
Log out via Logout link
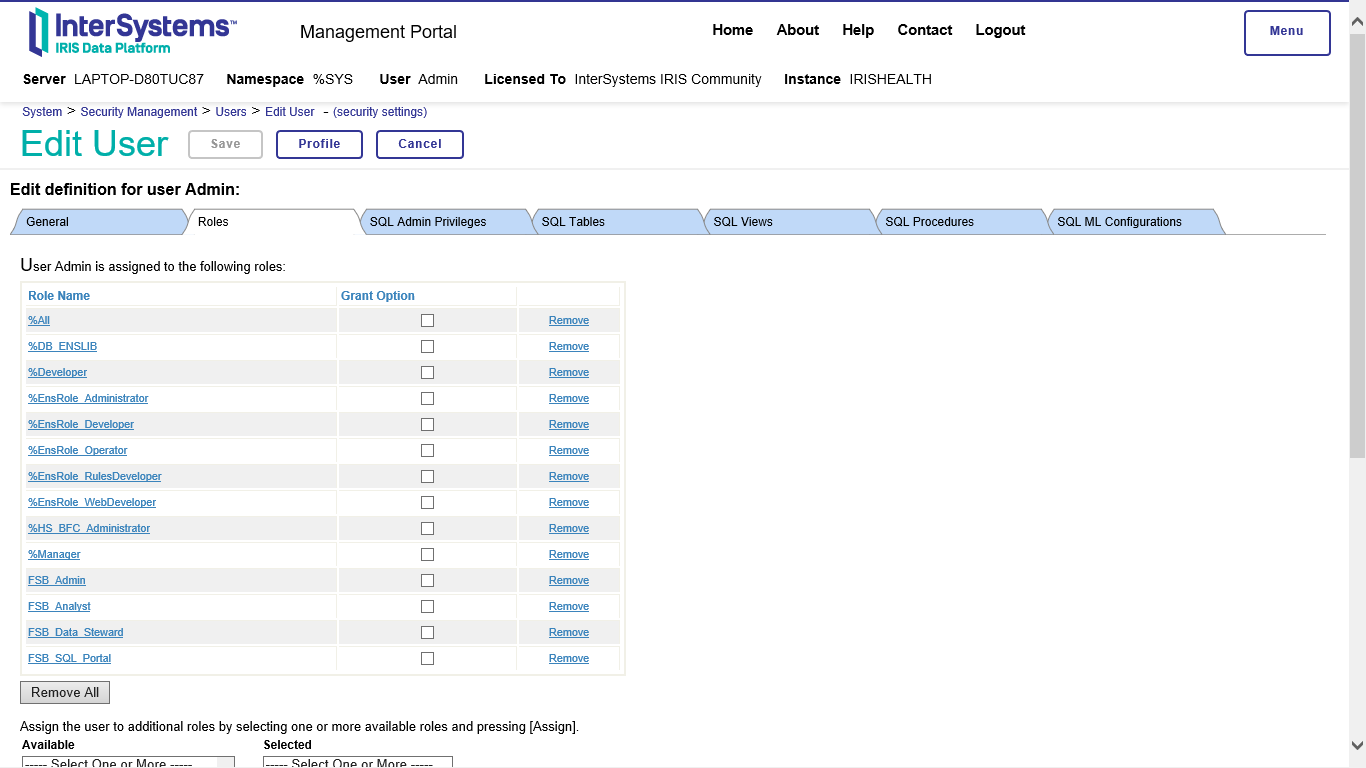point(1000,30)
